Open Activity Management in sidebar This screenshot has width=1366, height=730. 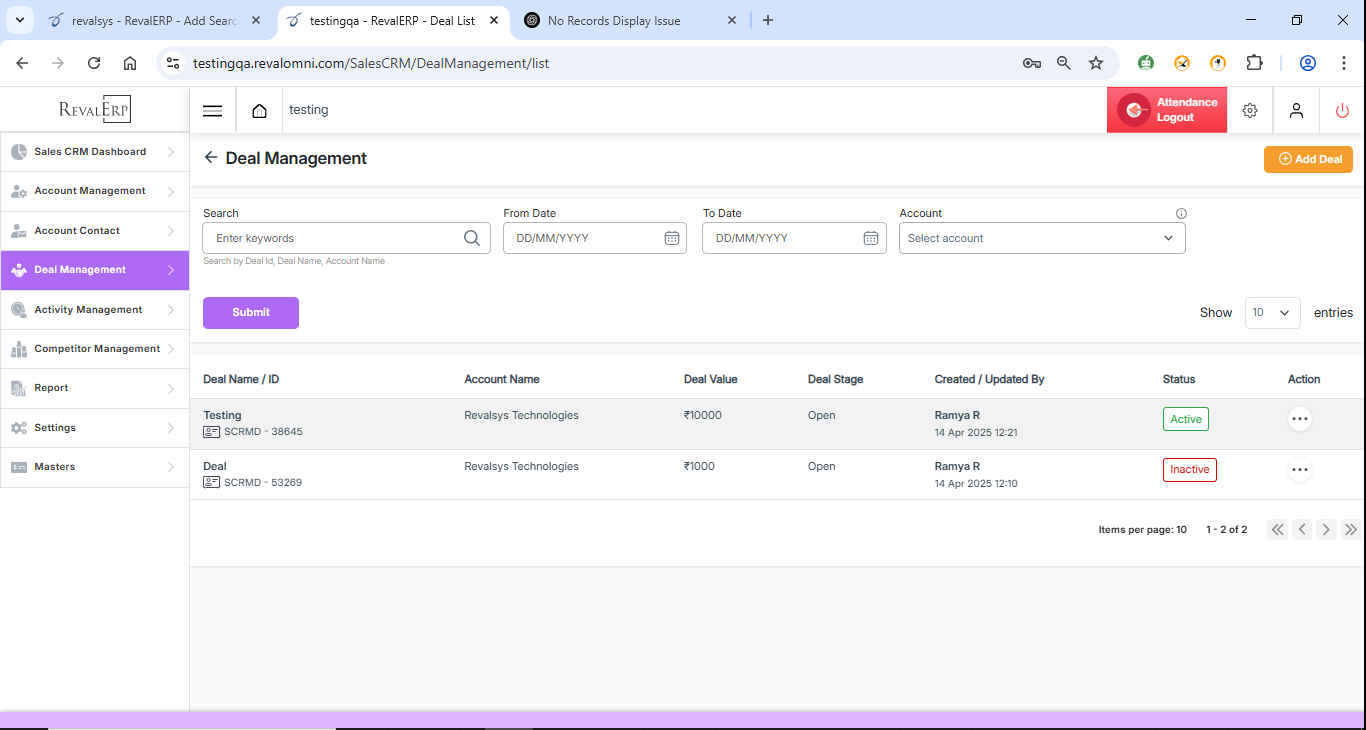tap(95, 310)
